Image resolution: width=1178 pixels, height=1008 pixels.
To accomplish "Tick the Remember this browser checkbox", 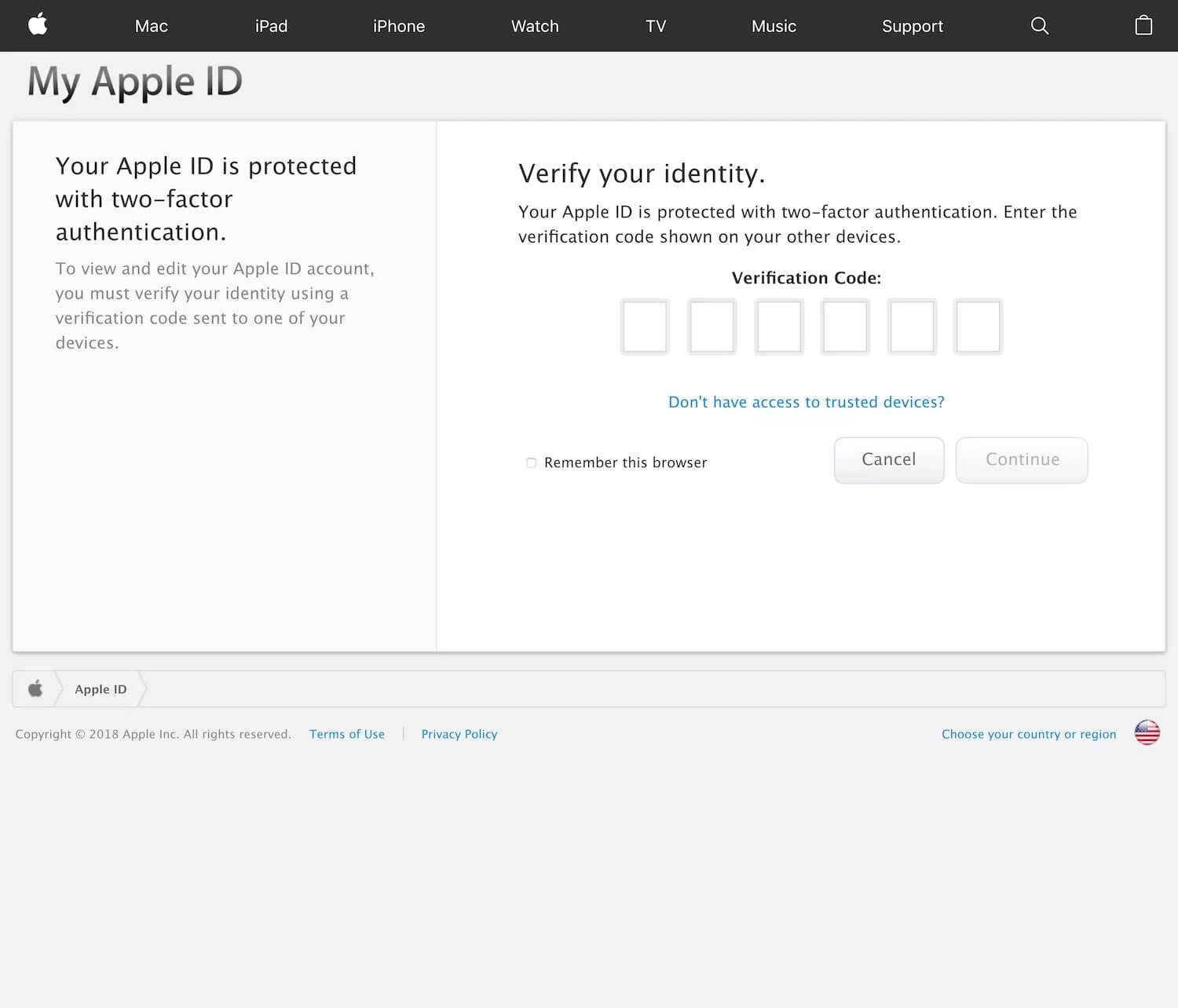I will click(x=531, y=462).
